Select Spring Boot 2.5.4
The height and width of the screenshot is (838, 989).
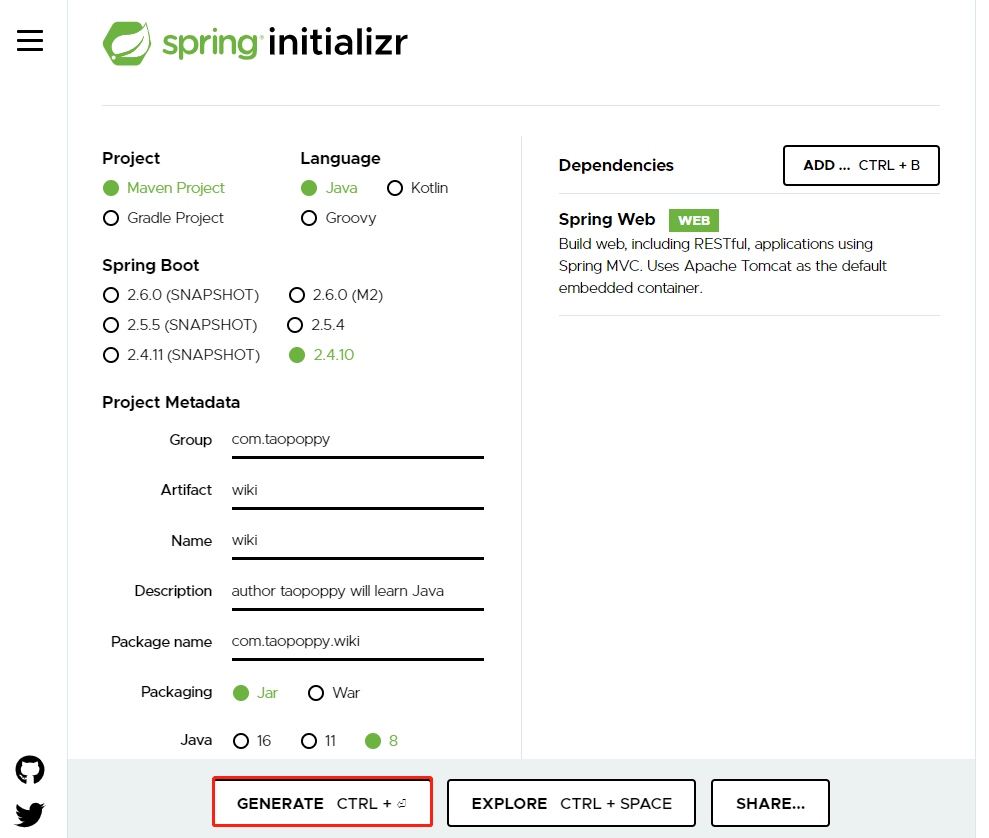pos(315,325)
